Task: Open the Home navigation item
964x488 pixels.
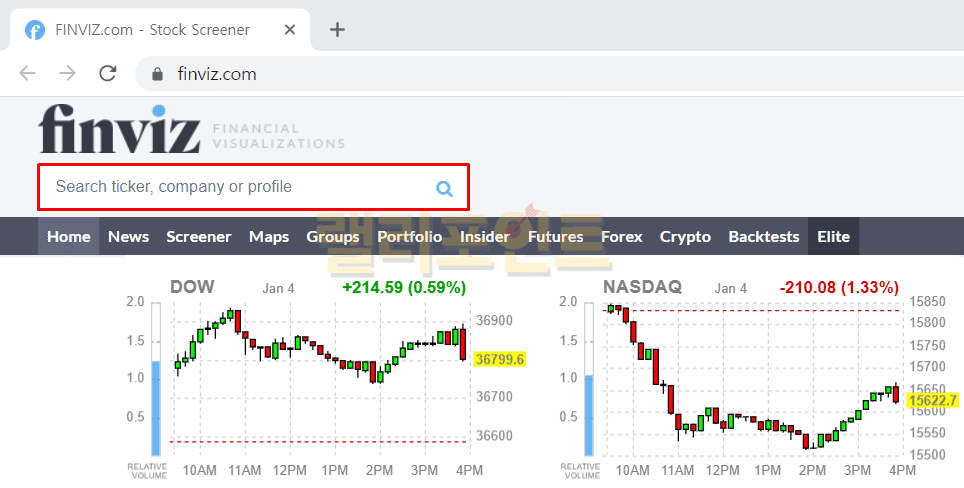Action: (68, 237)
